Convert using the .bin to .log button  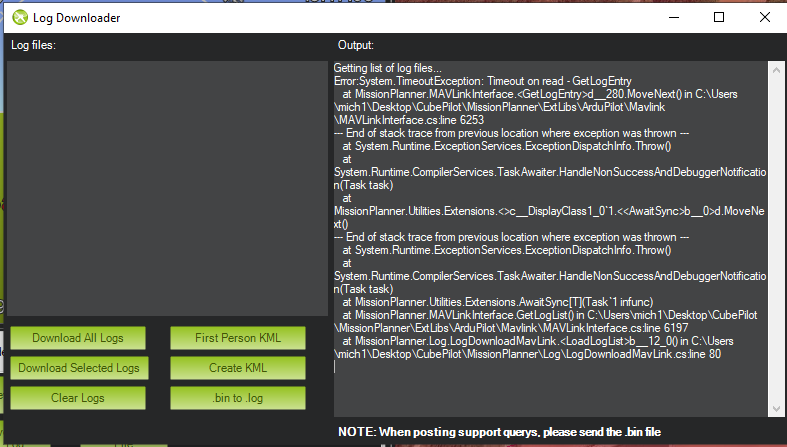tap(237, 398)
